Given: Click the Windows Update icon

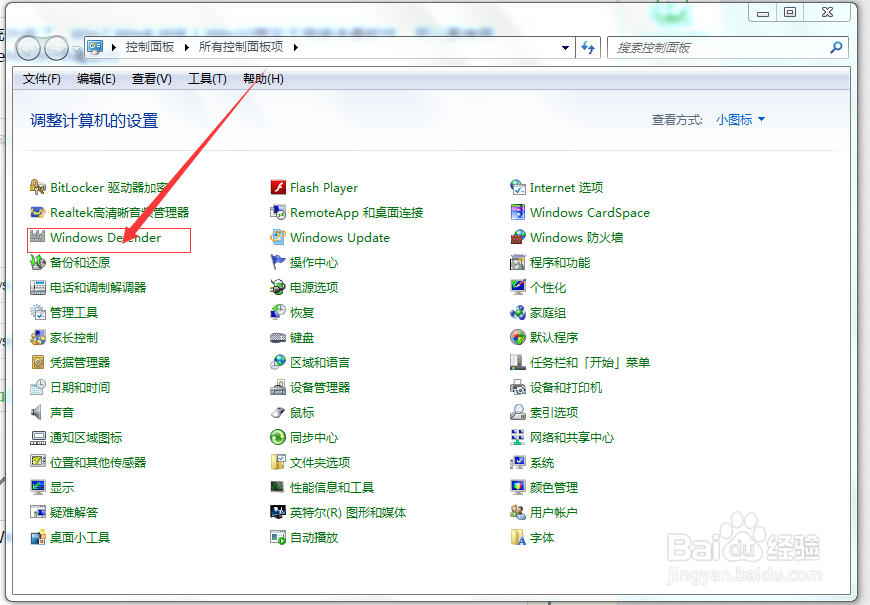Looking at the screenshot, I should click(x=278, y=238).
